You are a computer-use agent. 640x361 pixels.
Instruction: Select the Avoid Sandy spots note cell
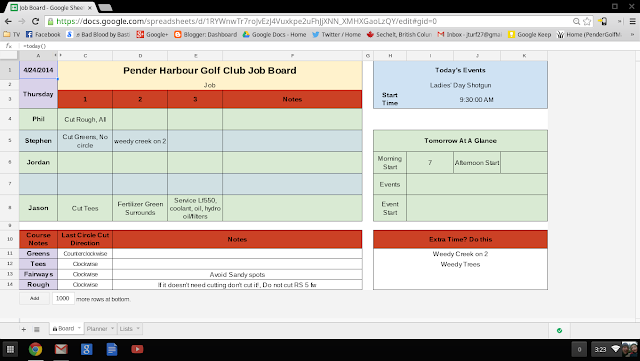(237, 274)
